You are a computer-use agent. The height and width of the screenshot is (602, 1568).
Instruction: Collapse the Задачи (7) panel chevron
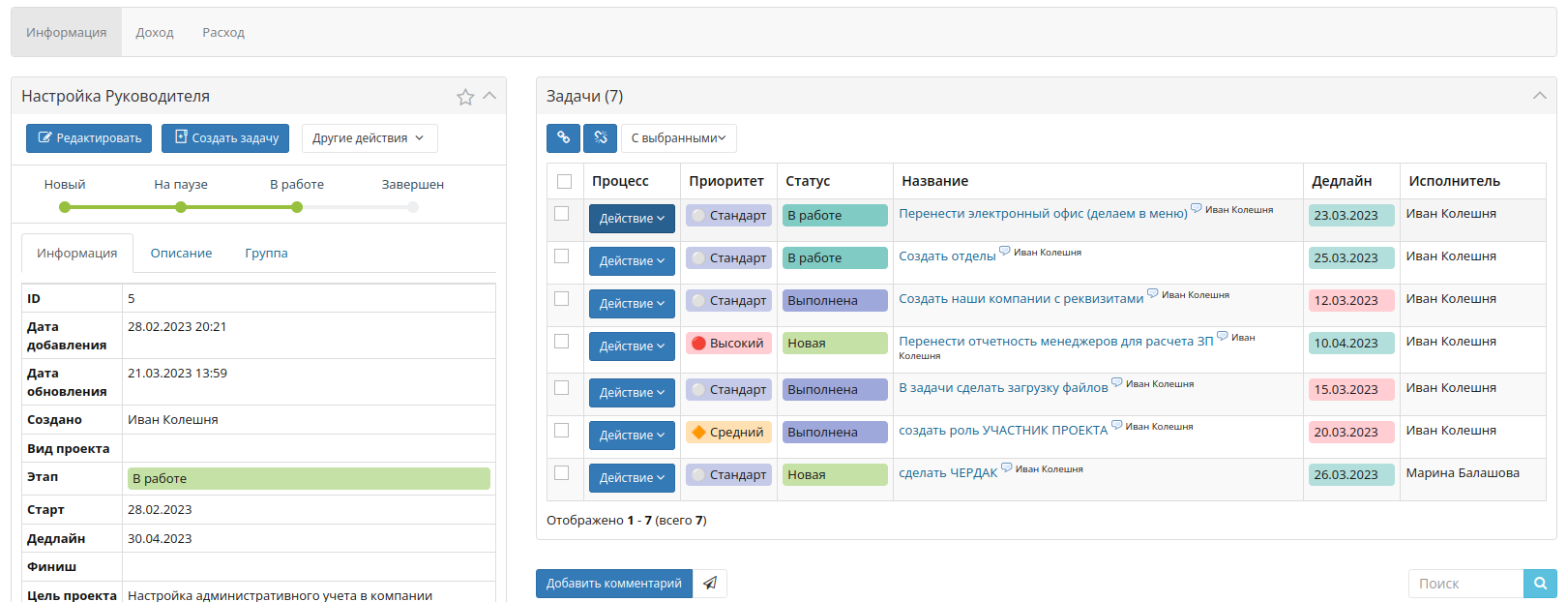1539,96
